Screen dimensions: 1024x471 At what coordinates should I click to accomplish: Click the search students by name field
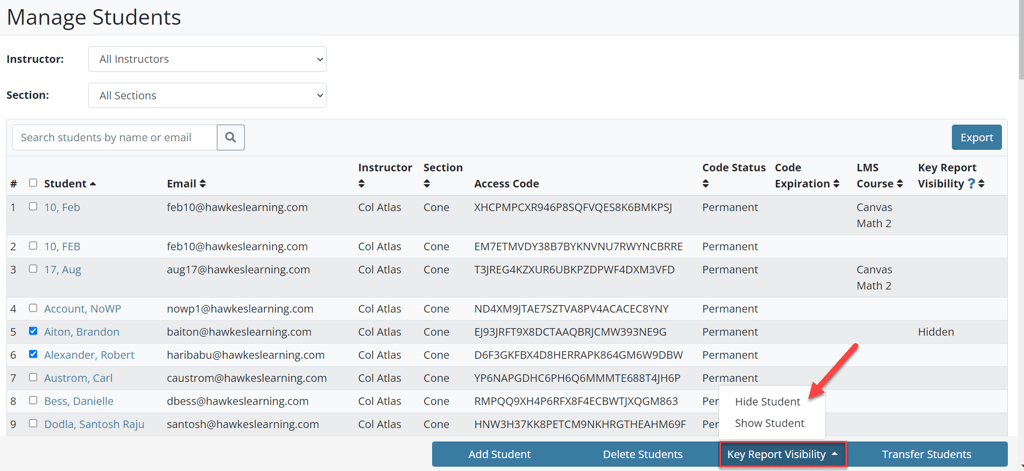[x=115, y=137]
